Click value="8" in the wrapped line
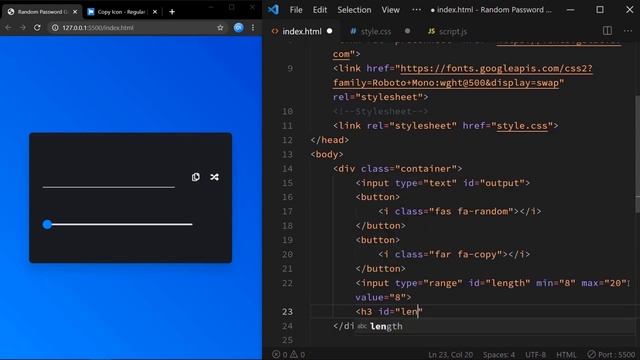Screen dimensions: 640x360 380,297
